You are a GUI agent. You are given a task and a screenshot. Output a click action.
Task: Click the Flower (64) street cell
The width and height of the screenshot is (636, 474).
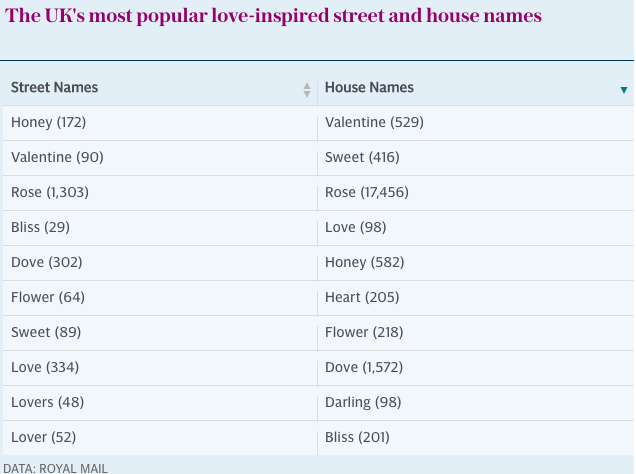click(x=160, y=298)
